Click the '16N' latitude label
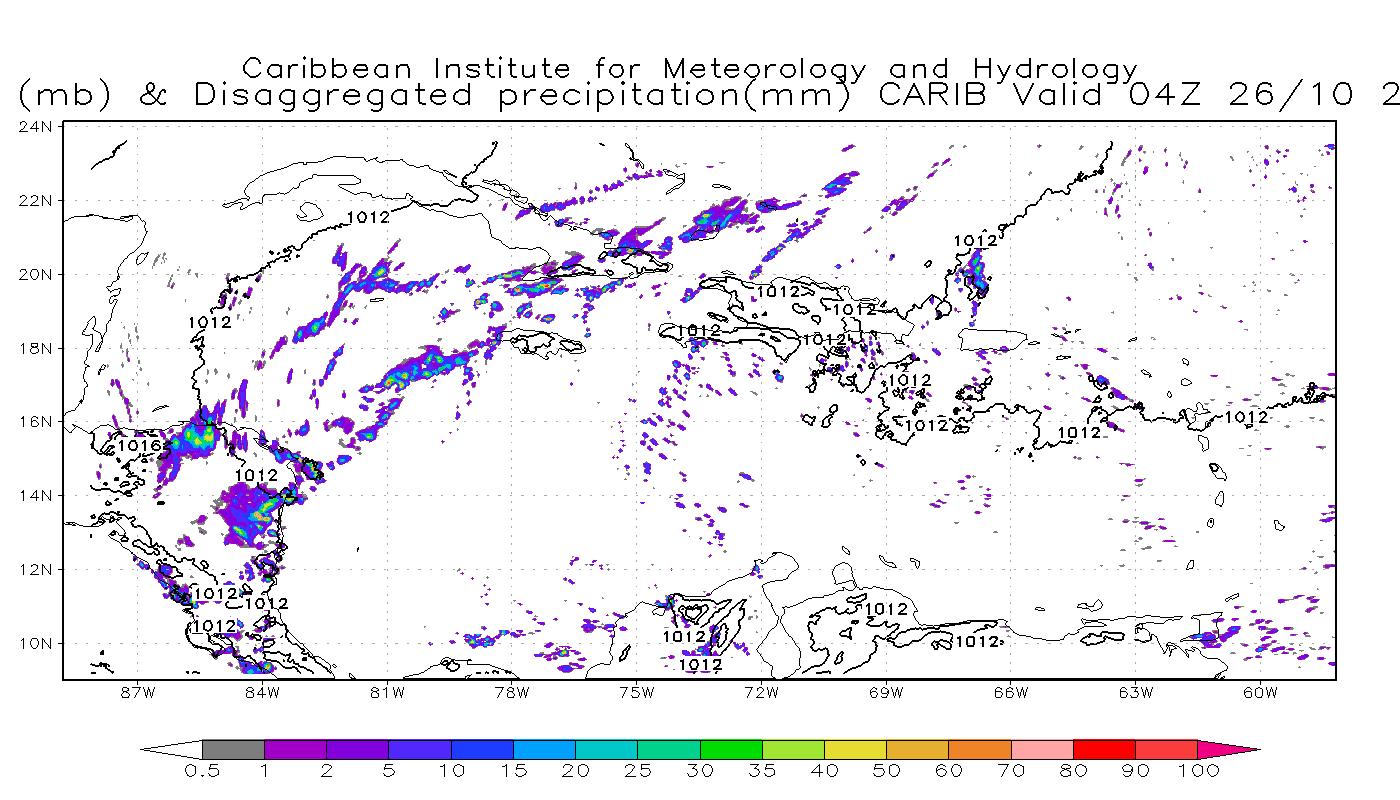1400x800 pixels. point(34,422)
